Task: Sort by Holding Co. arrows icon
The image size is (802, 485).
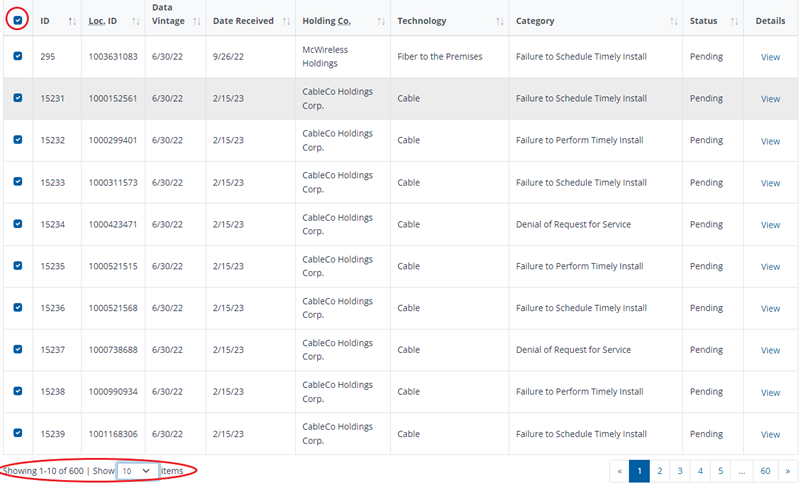Action: point(381,21)
